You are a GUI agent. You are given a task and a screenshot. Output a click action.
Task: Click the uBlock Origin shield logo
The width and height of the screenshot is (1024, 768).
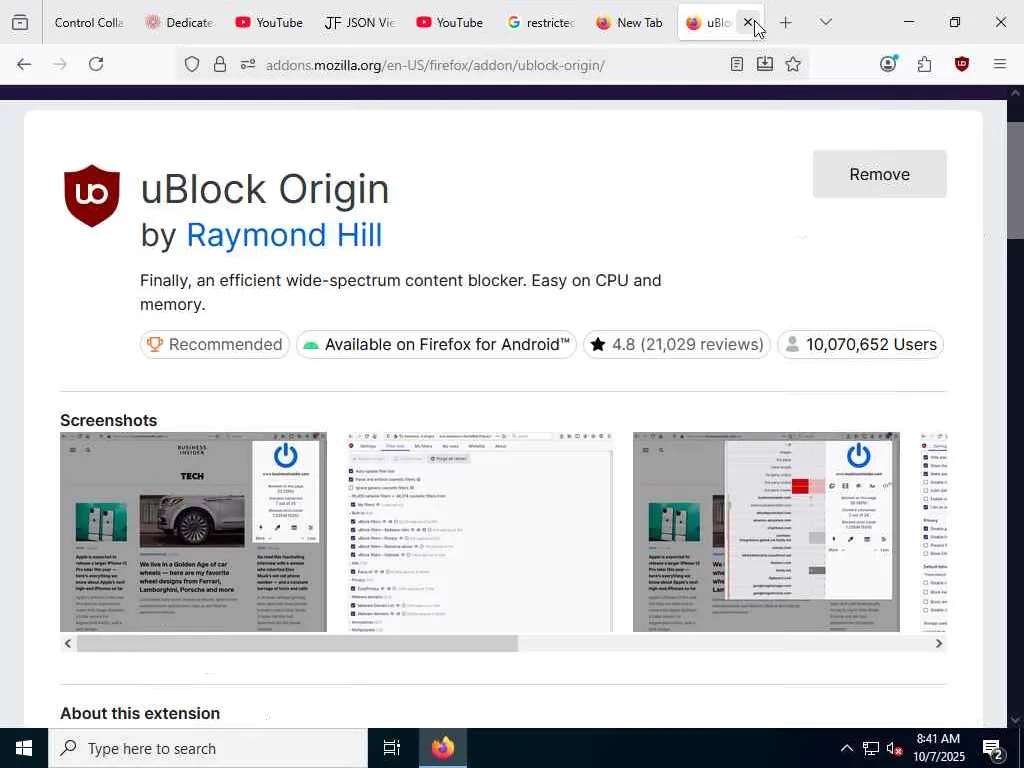(x=91, y=196)
